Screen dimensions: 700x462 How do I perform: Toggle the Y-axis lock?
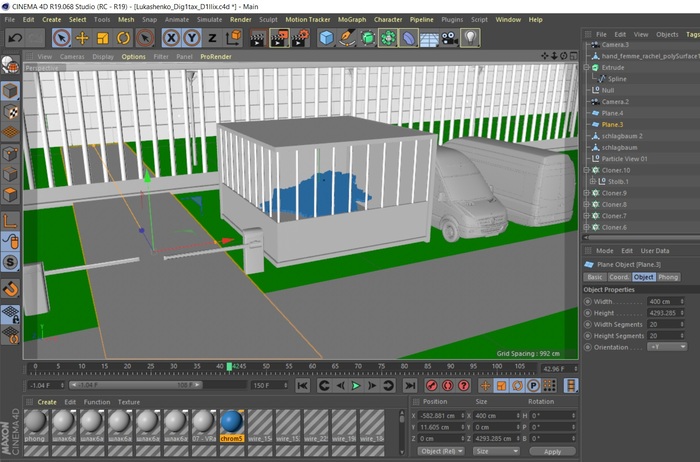click(x=191, y=38)
